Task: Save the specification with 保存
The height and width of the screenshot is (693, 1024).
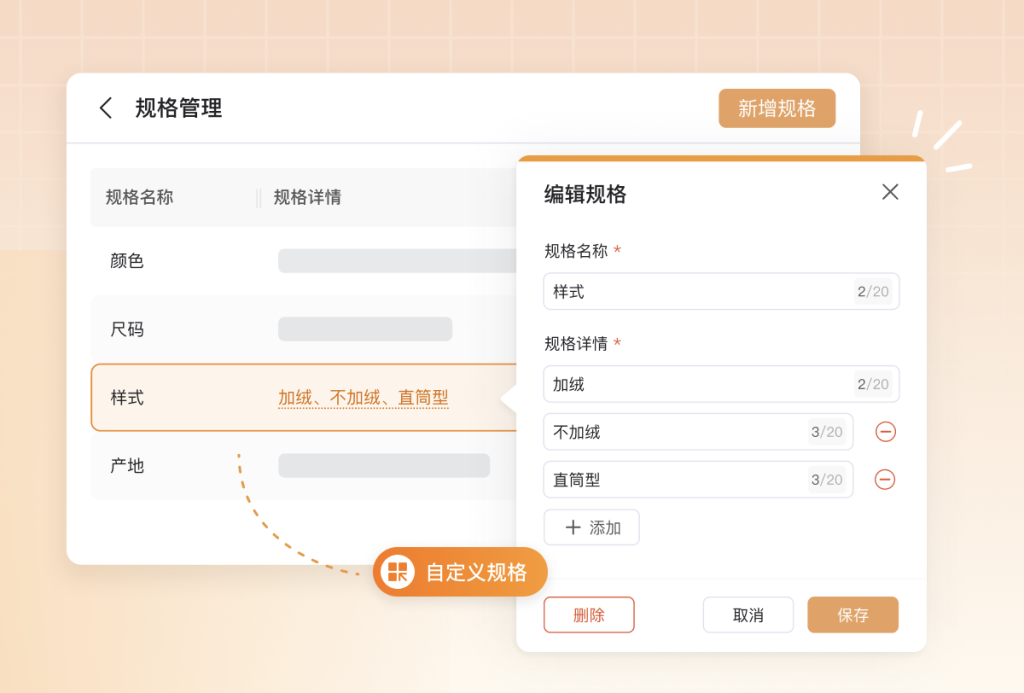Action: [852, 615]
